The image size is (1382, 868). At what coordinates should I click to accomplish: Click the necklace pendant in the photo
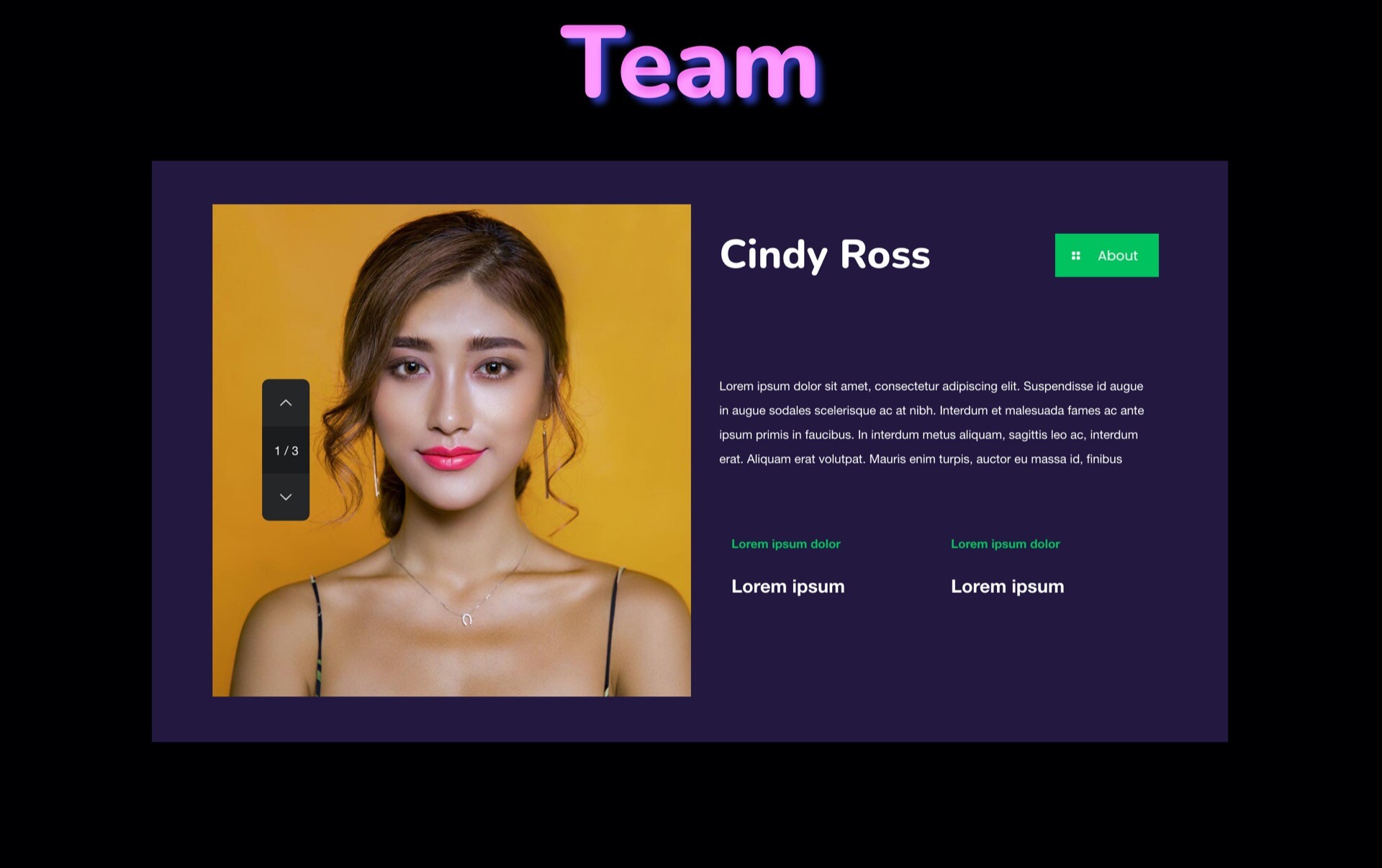tap(466, 619)
